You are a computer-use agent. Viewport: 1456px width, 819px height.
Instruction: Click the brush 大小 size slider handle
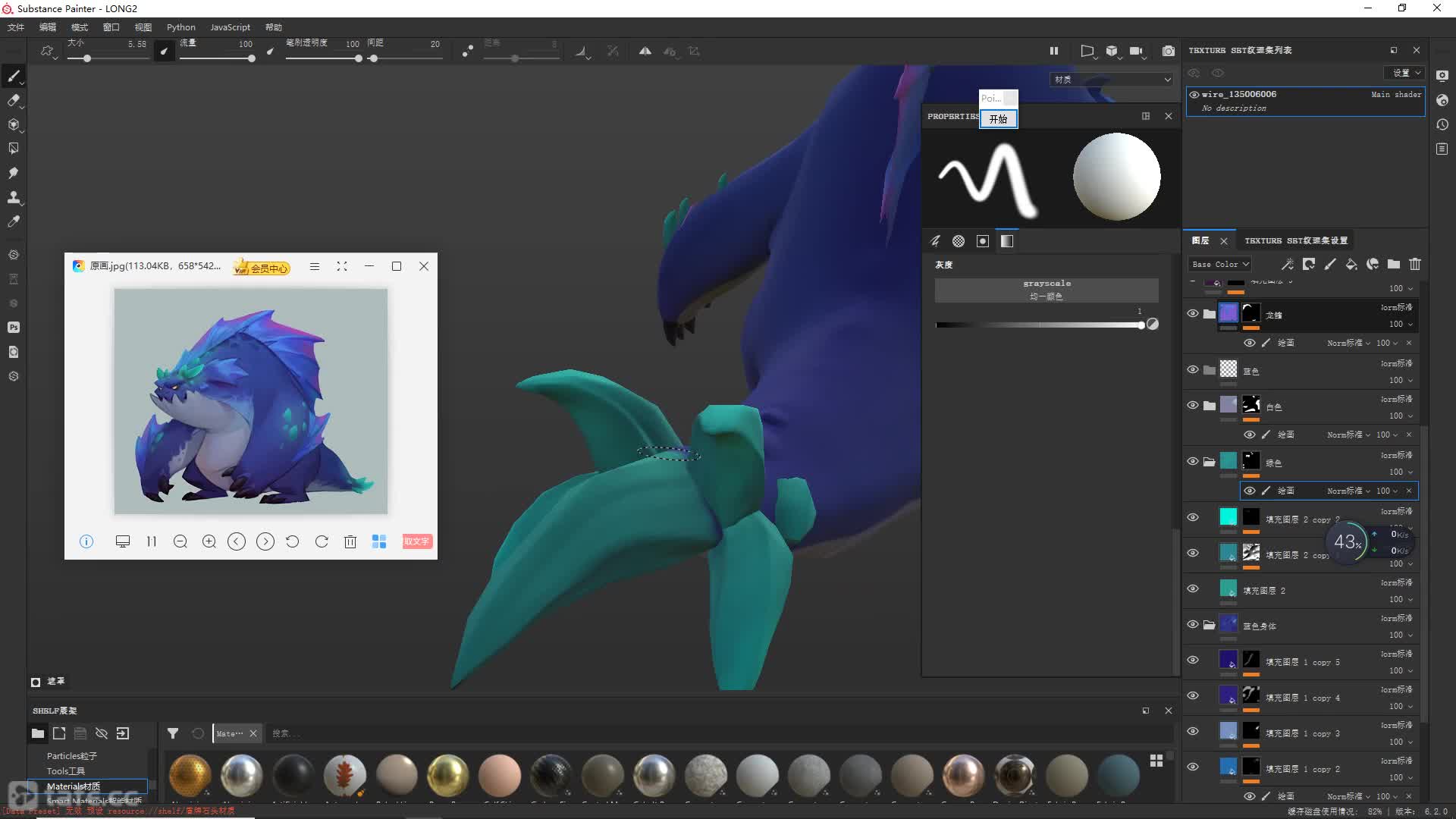pyautogui.click(x=87, y=58)
